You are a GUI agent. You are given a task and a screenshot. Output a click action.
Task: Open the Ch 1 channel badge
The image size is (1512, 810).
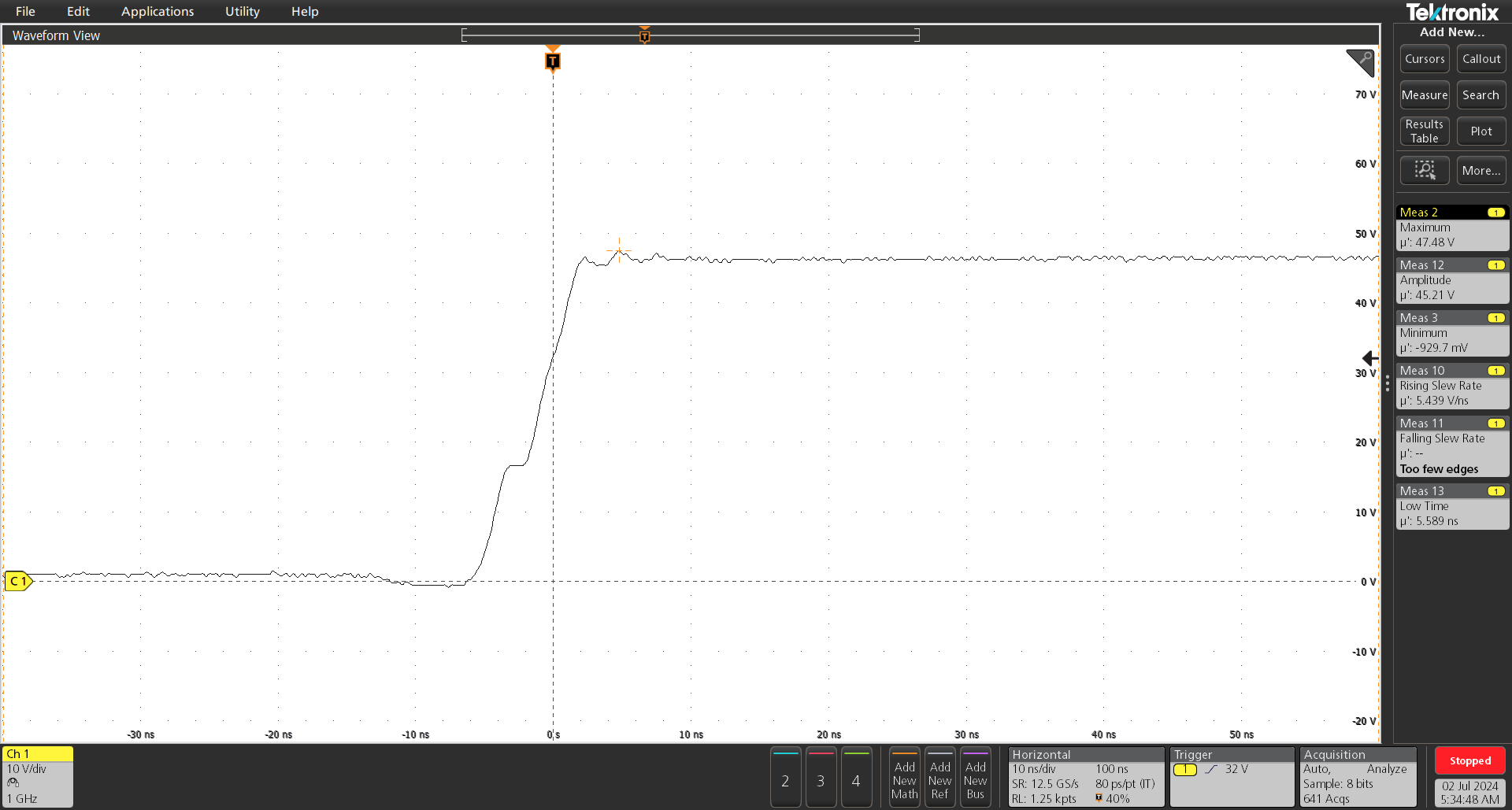pyautogui.click(x=38, y=776)
